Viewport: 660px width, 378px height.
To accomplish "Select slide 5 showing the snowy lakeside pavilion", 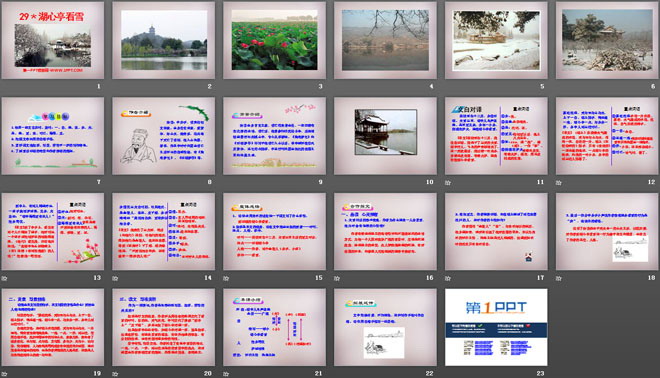I will point(496,40).
